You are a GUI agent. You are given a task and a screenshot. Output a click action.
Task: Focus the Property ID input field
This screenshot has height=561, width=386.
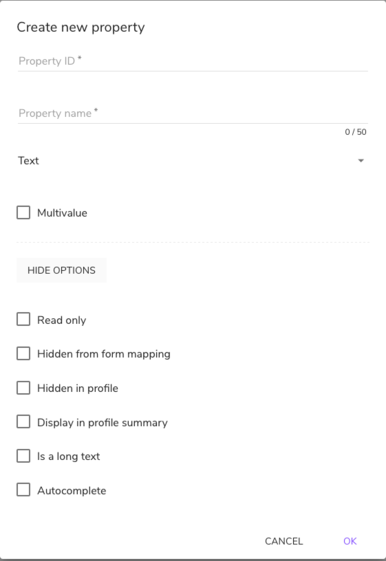[x=193, y=61]
